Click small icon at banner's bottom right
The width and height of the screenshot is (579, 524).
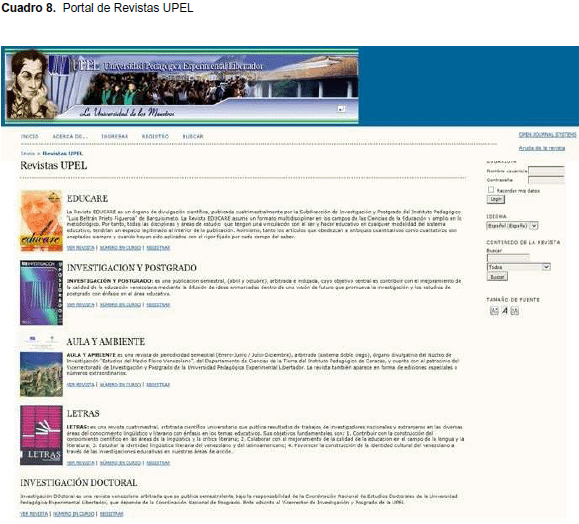pyautogui.click(x=342, y=109)
